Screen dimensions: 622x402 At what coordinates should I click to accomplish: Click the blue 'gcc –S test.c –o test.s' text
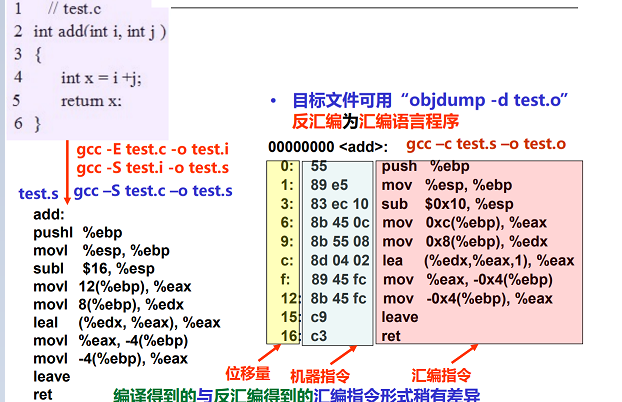pyautogui.click(x=153, y=191)
